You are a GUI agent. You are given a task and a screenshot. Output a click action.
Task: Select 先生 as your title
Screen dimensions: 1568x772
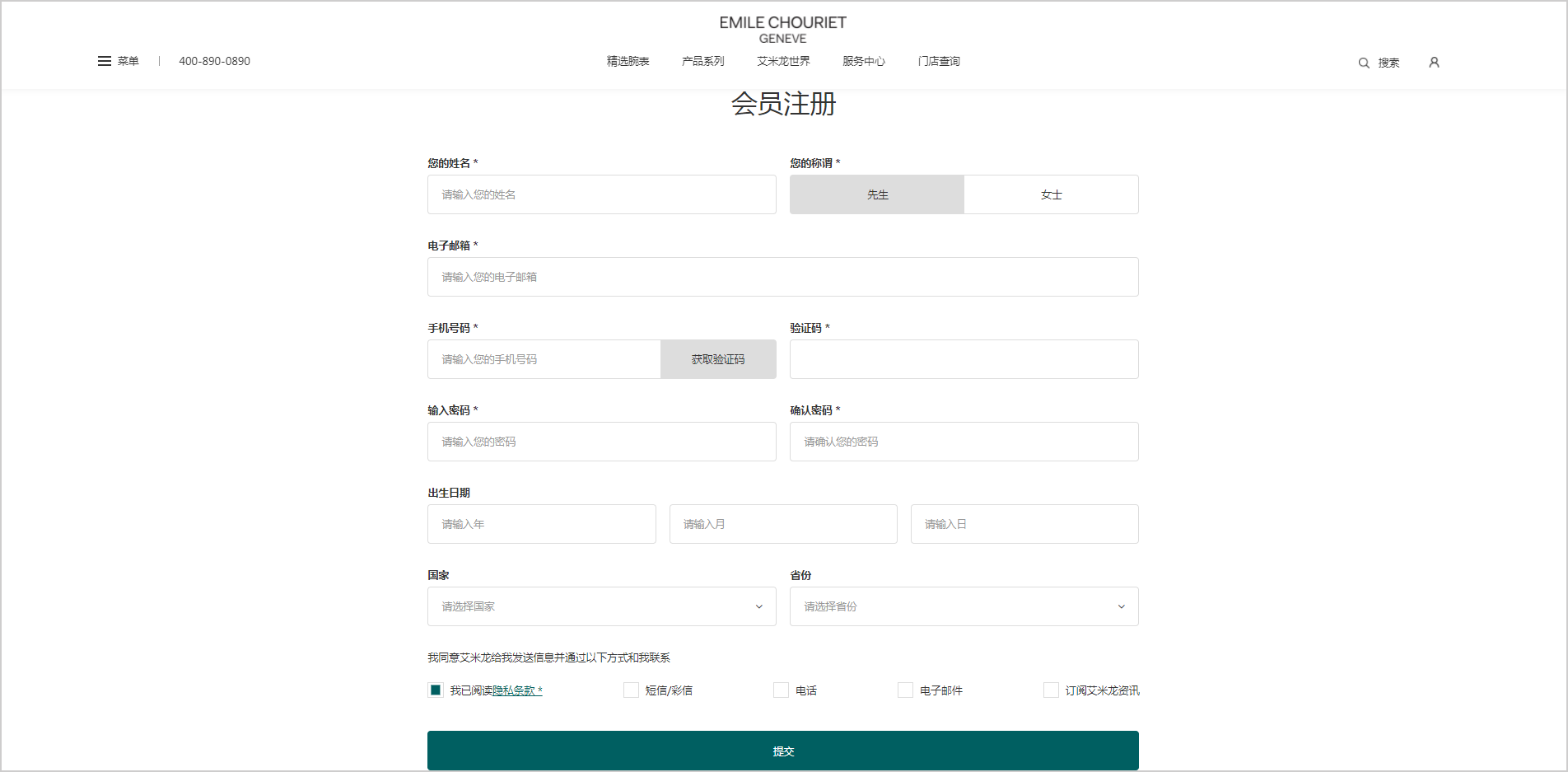pos(877,194)
